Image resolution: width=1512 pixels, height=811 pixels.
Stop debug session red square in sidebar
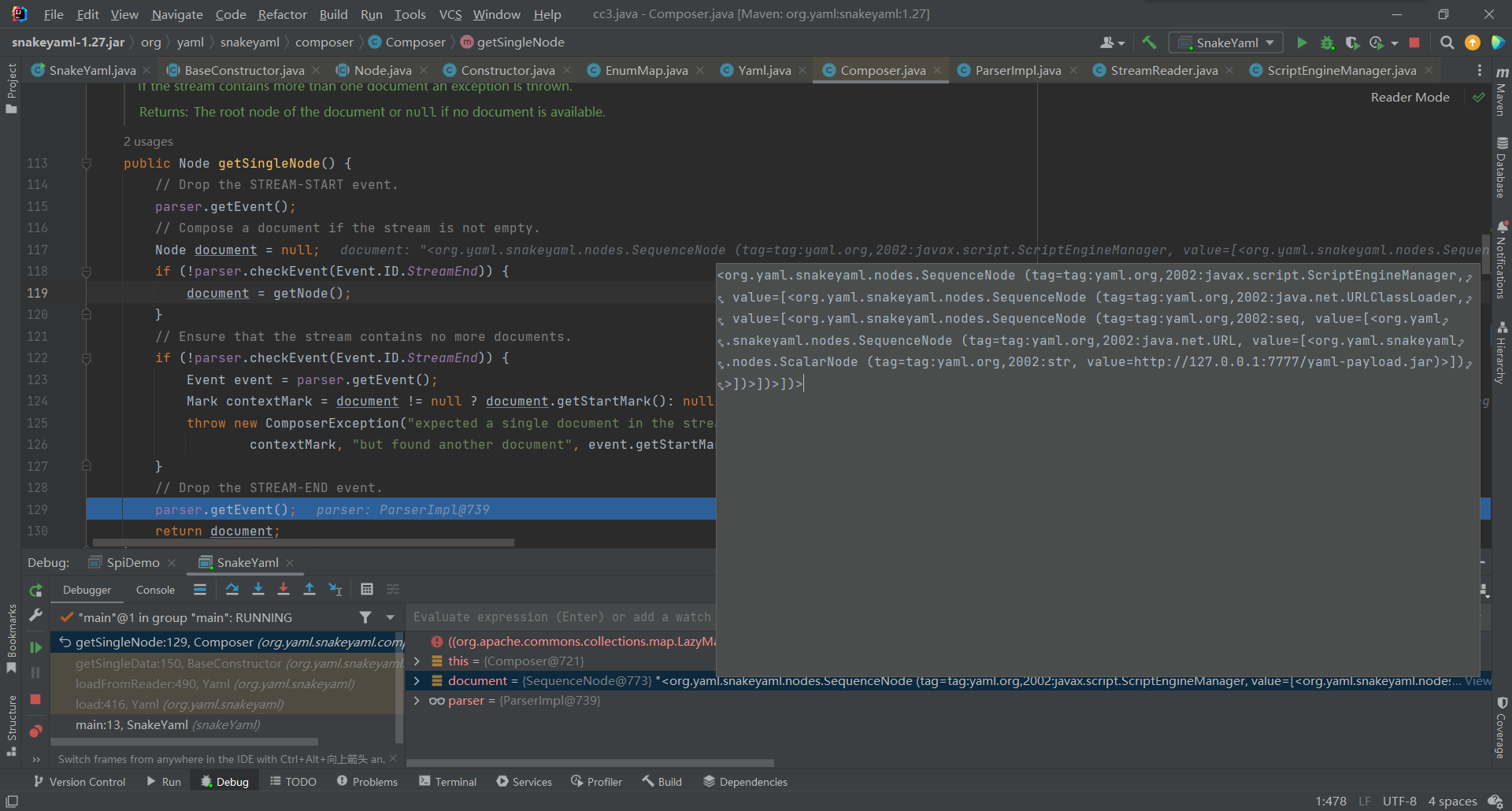[35, 699]
